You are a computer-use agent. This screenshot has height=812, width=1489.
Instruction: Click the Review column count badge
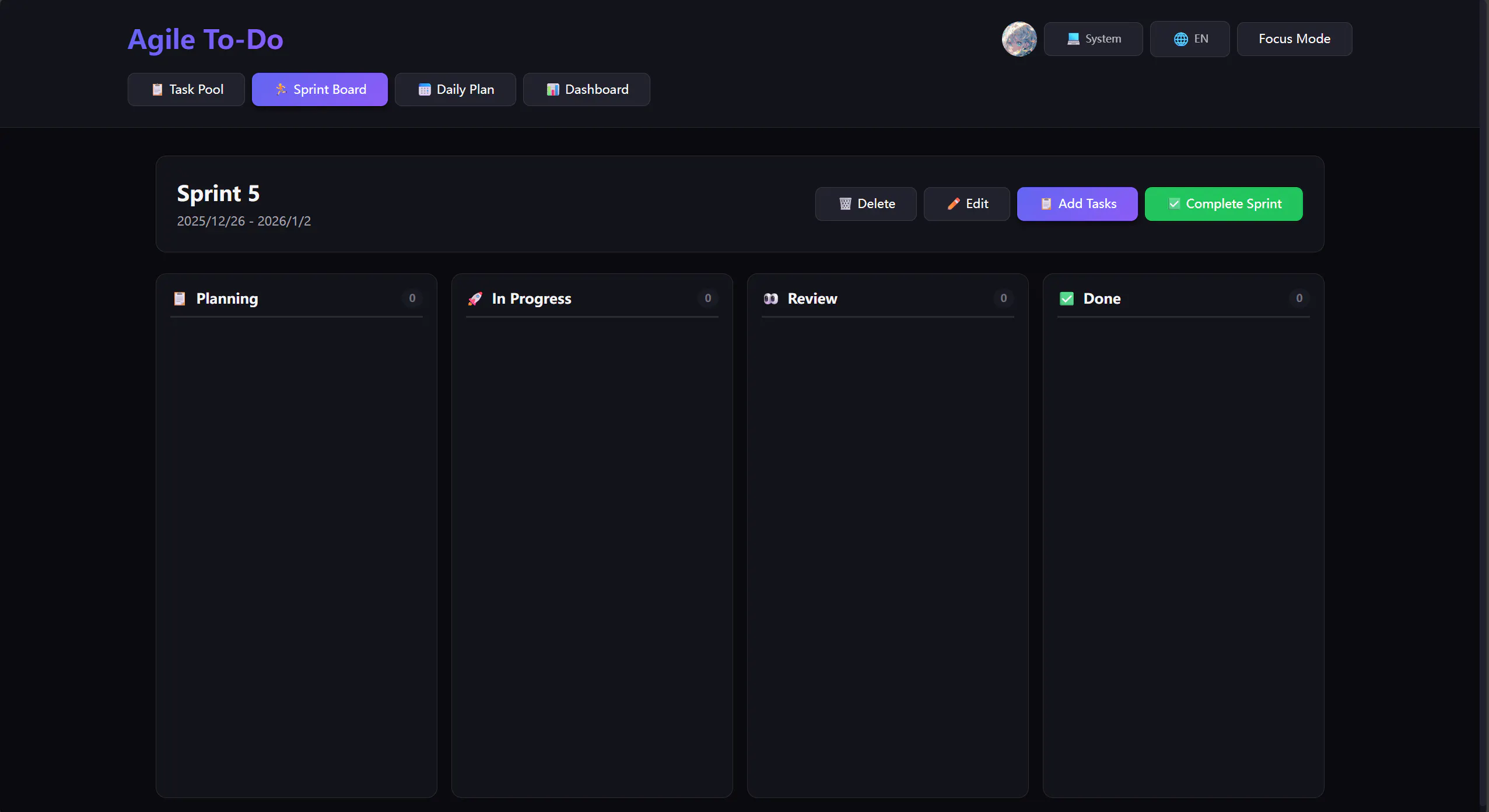click(1003, 298)
